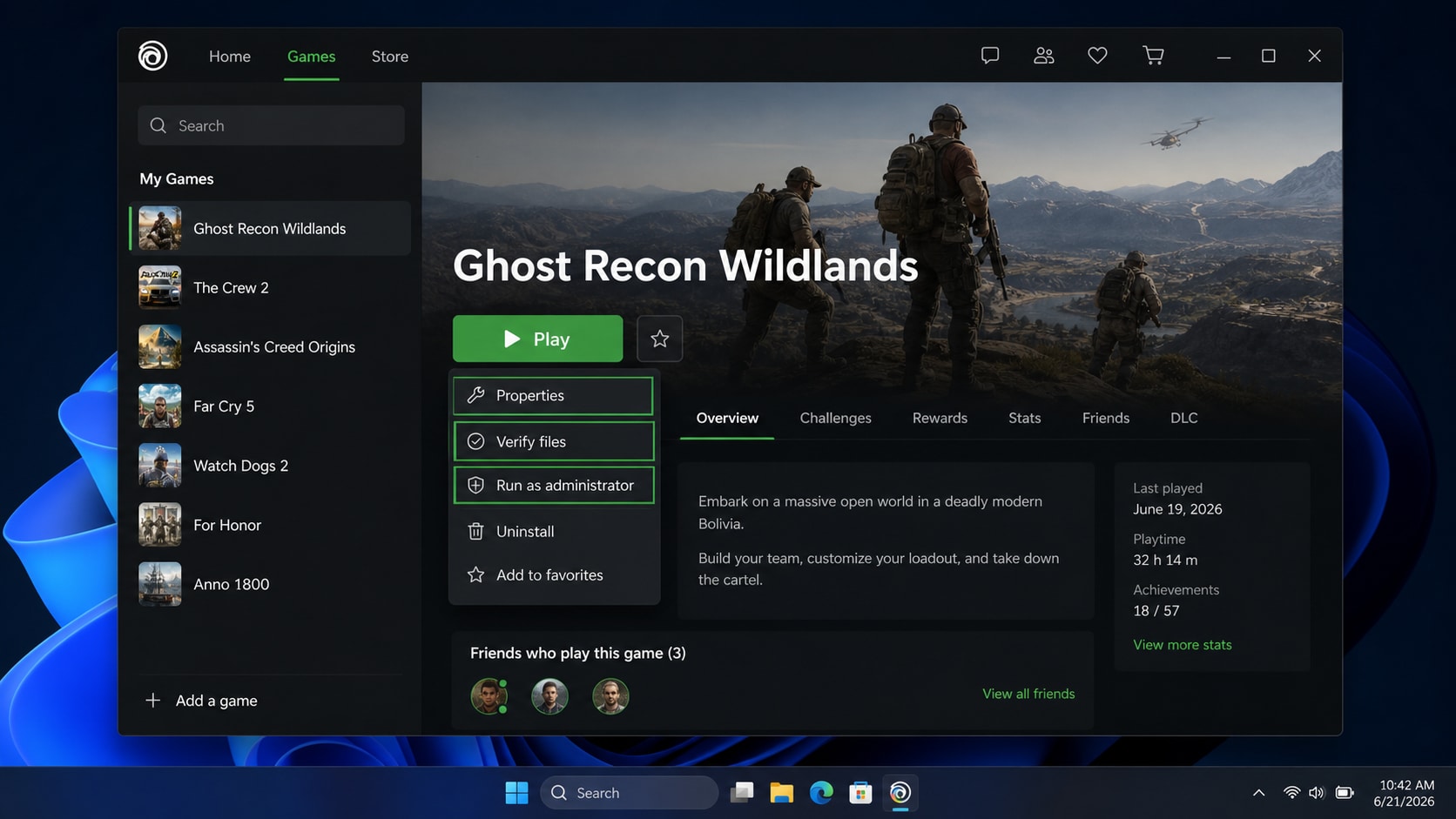The height and width of the screenshot is (819, 1456).
Task: Focus the games Search field
Action: [271, 125]
